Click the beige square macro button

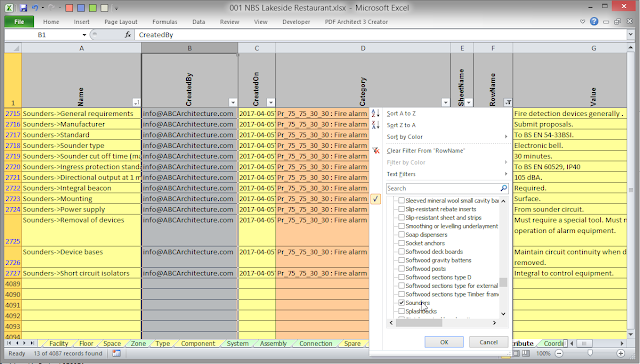click(104, 8)
